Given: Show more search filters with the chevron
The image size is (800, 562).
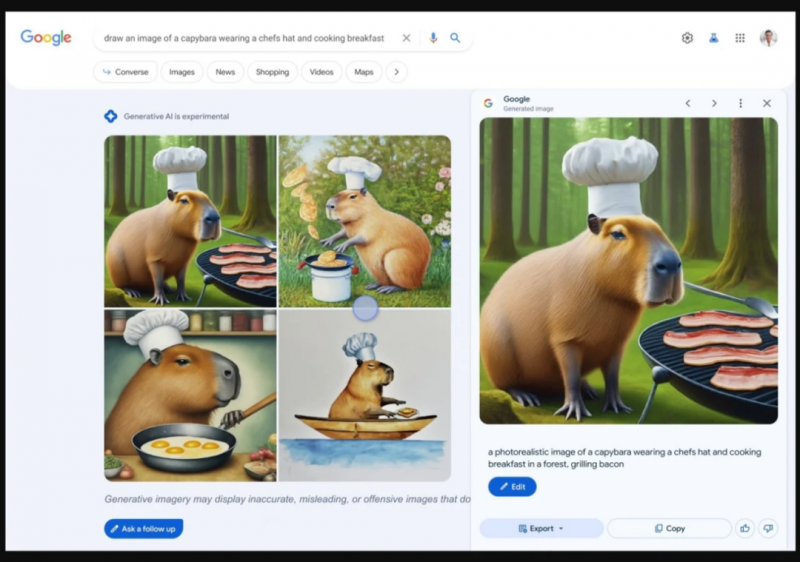Looking at the screenshot, I should (x=396, y=72).
